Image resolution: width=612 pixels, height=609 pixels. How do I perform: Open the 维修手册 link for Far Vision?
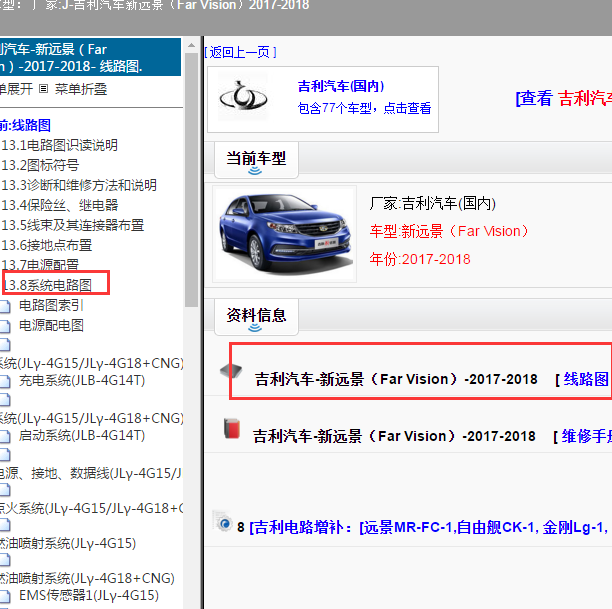587,436
